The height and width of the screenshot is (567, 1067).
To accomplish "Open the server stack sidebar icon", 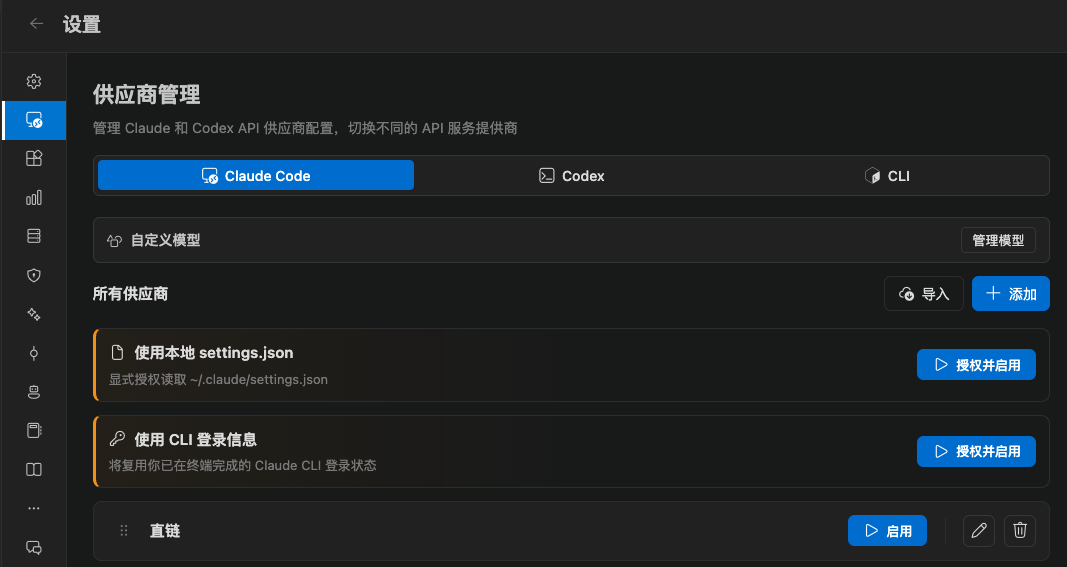I will tap(34, 236).
